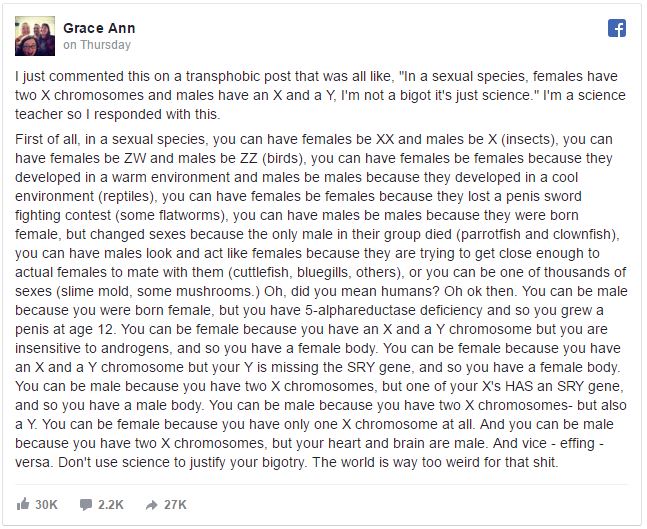Click the text "SRY gene" after "HAS an"

pyautogui.click(x=588, y=386)
